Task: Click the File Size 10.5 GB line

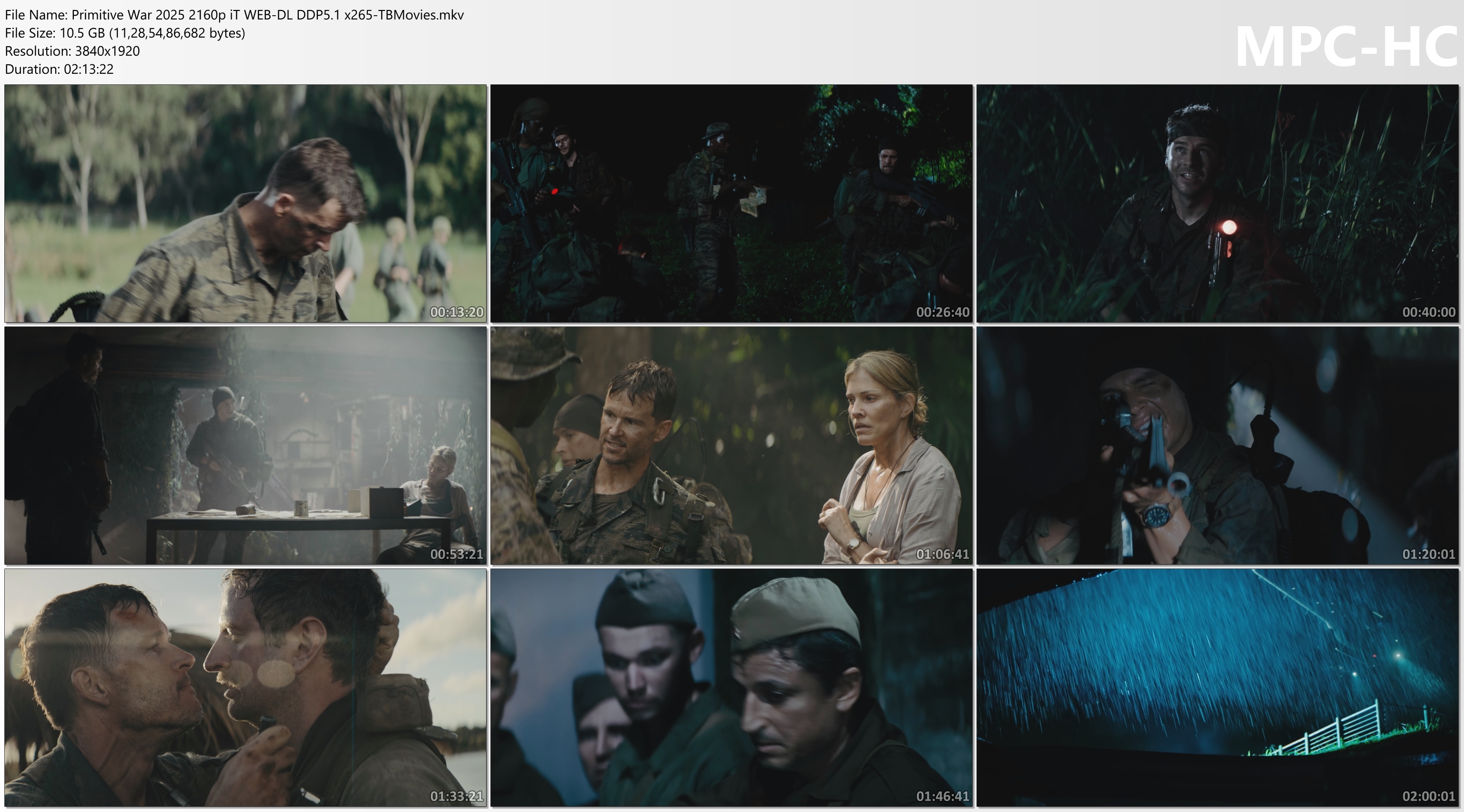Action: tap(125, 33)
